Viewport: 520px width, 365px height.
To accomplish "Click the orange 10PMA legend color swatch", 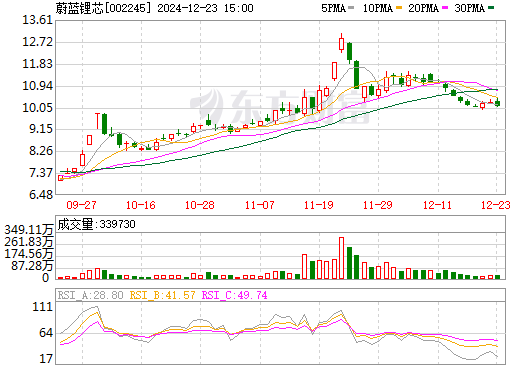I will [x=399, y=8].
